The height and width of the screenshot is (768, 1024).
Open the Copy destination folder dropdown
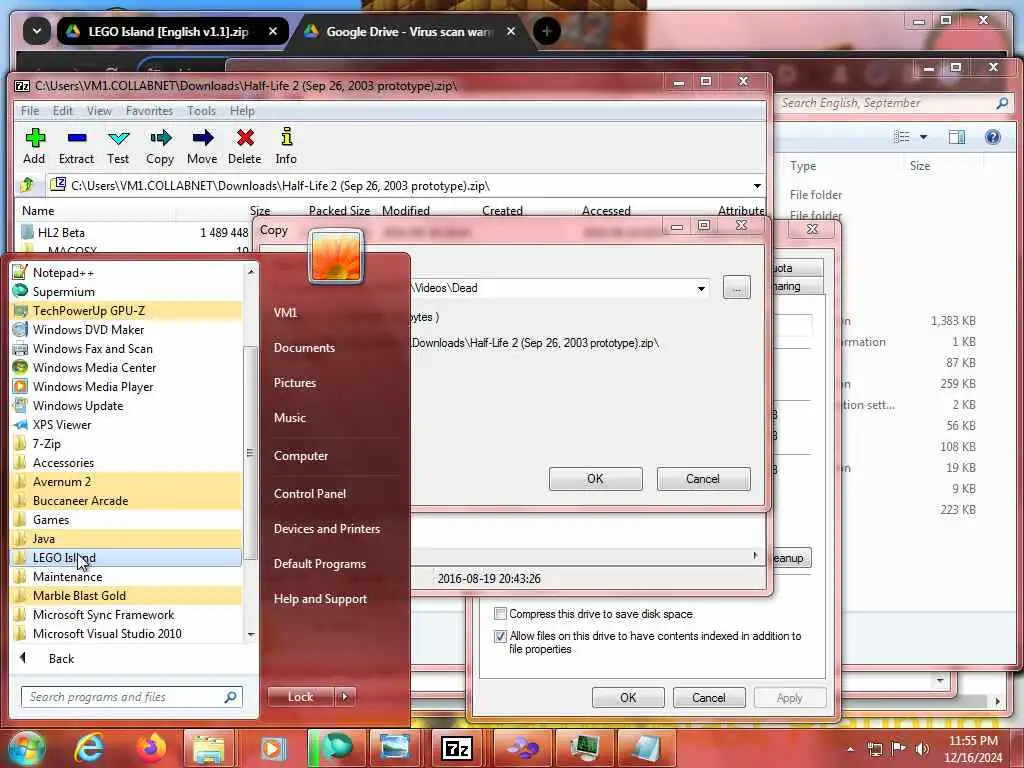click(701, 288)
